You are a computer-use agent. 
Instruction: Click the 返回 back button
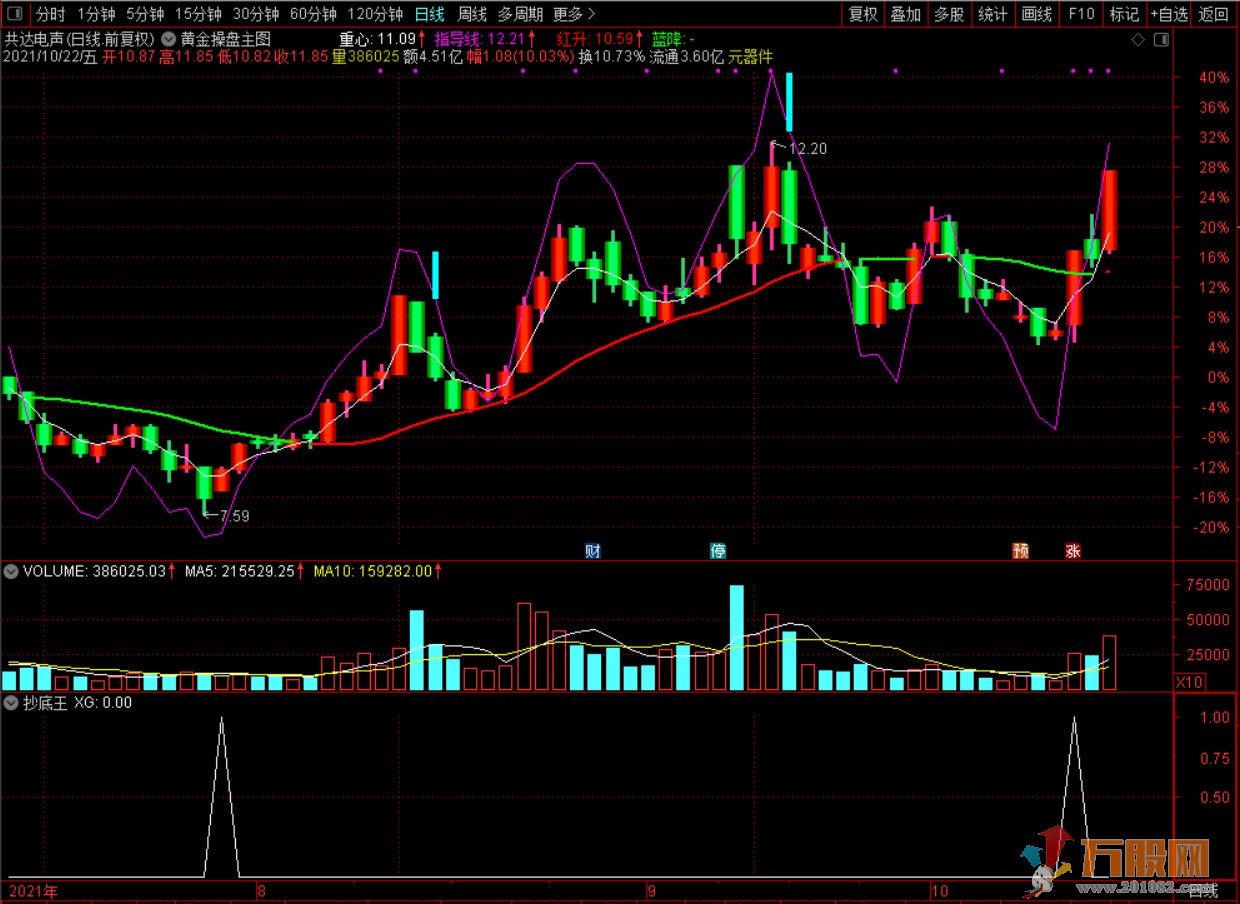1214,14
